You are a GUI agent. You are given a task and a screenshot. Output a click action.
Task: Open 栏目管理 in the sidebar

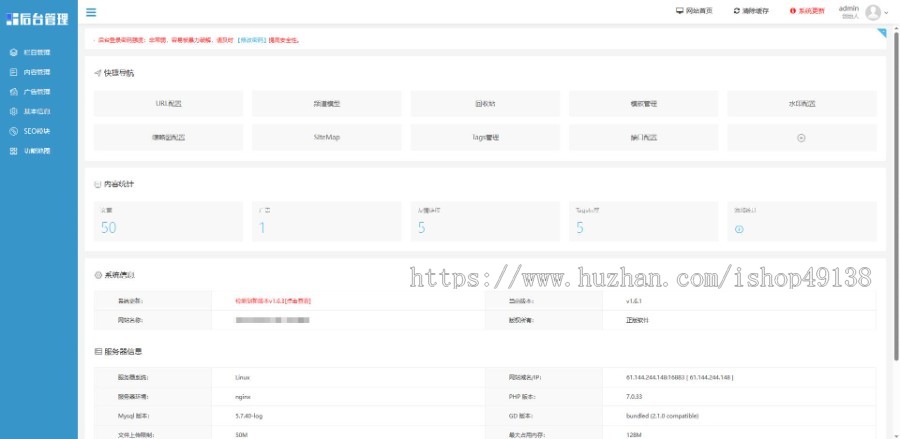click(38, 52)
